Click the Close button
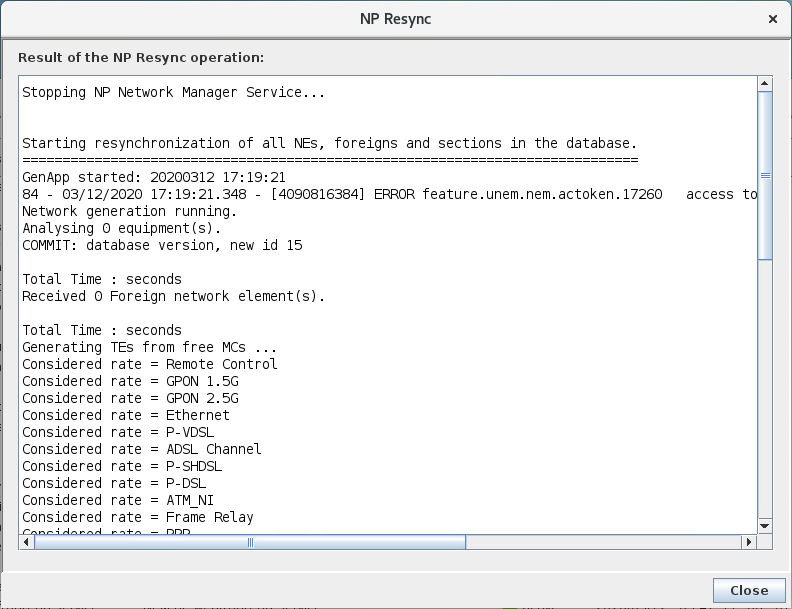Image resolution: width=792 pixels, height=609 pixels. tap(748, 590)
